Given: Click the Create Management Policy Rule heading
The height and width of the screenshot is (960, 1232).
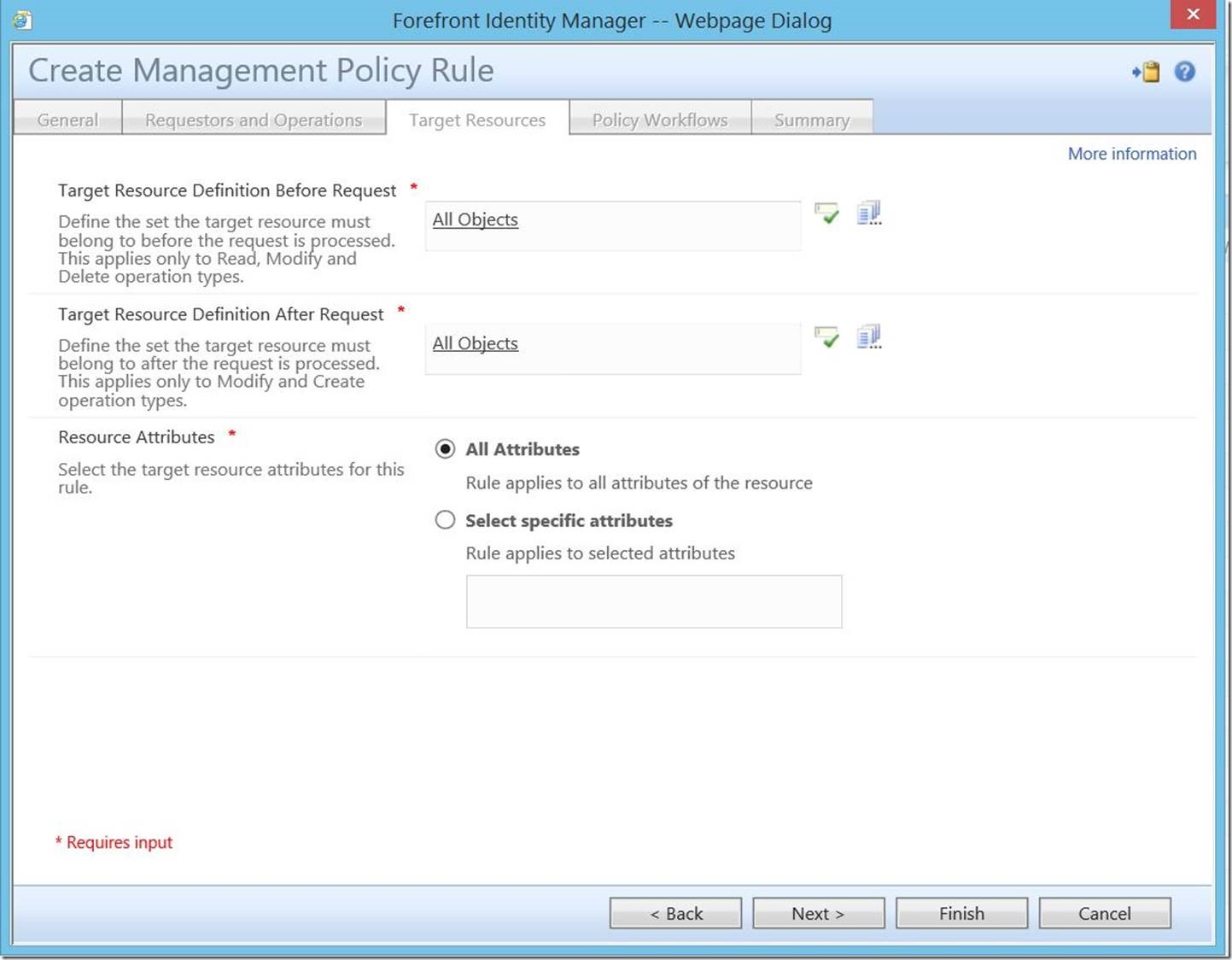Looking at the screenshot, I should 261,70.
